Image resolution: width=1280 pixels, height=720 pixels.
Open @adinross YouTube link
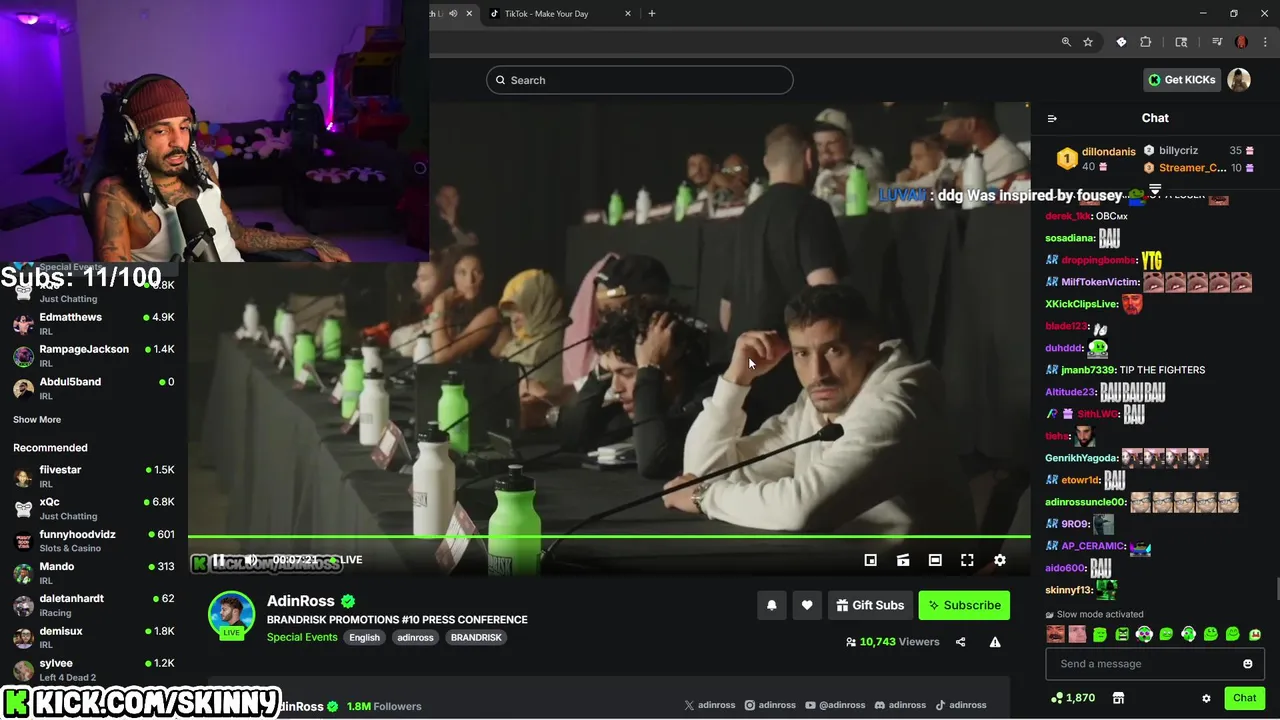tap(835, 705)
